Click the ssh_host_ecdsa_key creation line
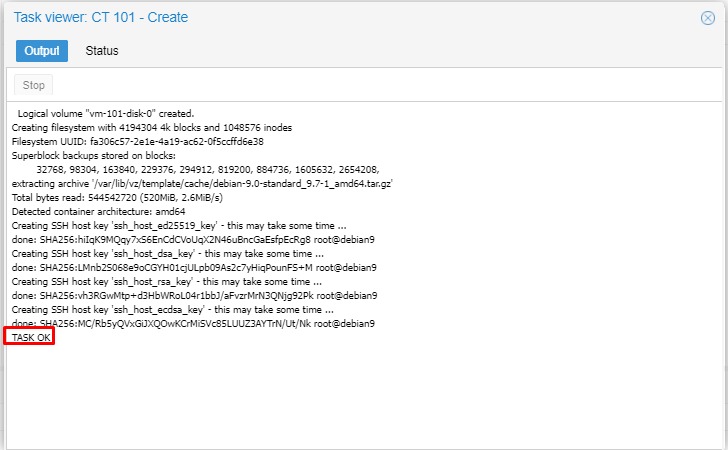The height and width of the screenshot is (450, 728). point(172,309)
